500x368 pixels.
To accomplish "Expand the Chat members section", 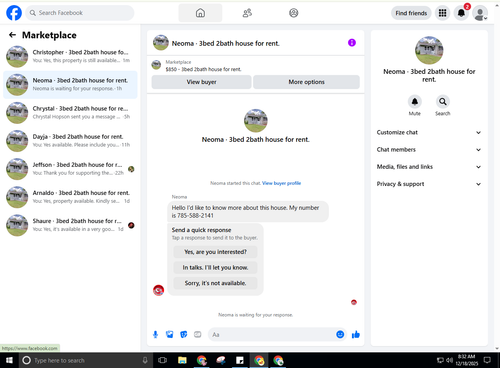I will (429, 150).
